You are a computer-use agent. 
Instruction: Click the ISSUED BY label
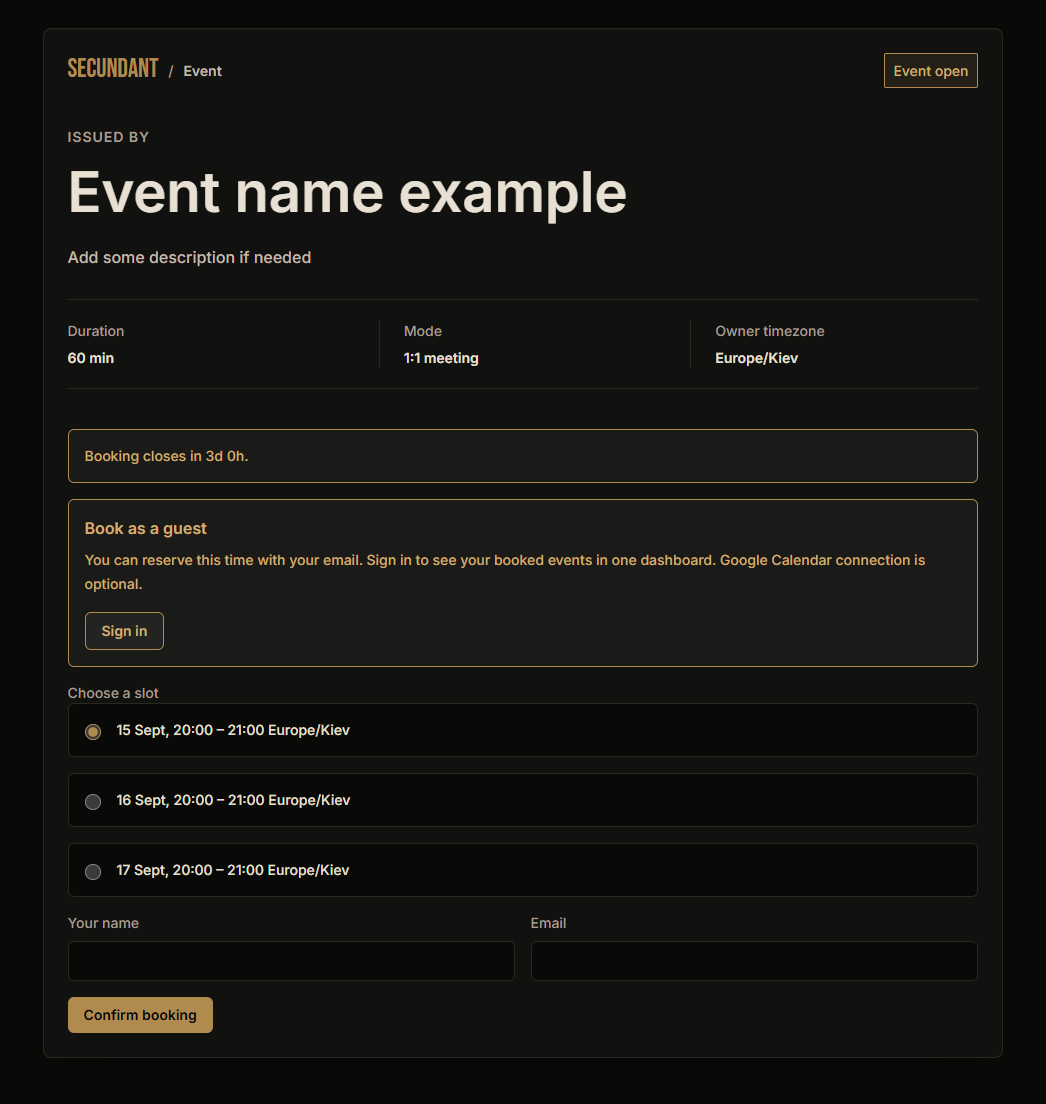pyautogui.click(x=108, y=137)
